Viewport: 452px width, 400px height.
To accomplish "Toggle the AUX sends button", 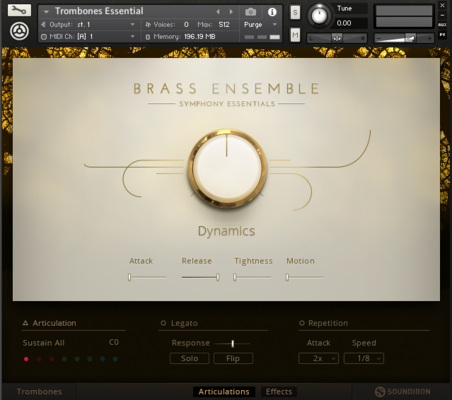I will pyautogui.click(x=442, y=25).
